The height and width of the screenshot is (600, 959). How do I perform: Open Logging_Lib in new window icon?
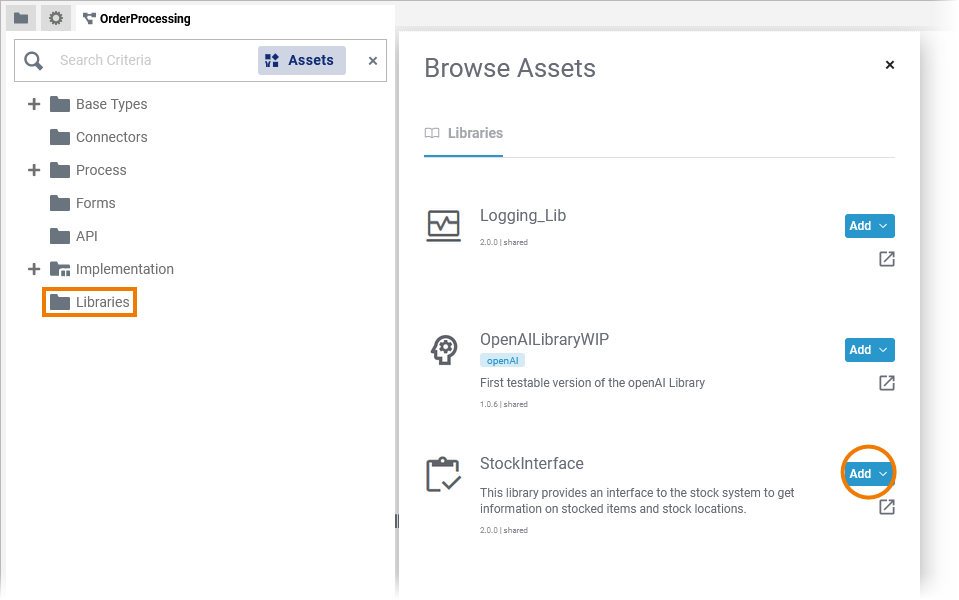pos(887,260)
